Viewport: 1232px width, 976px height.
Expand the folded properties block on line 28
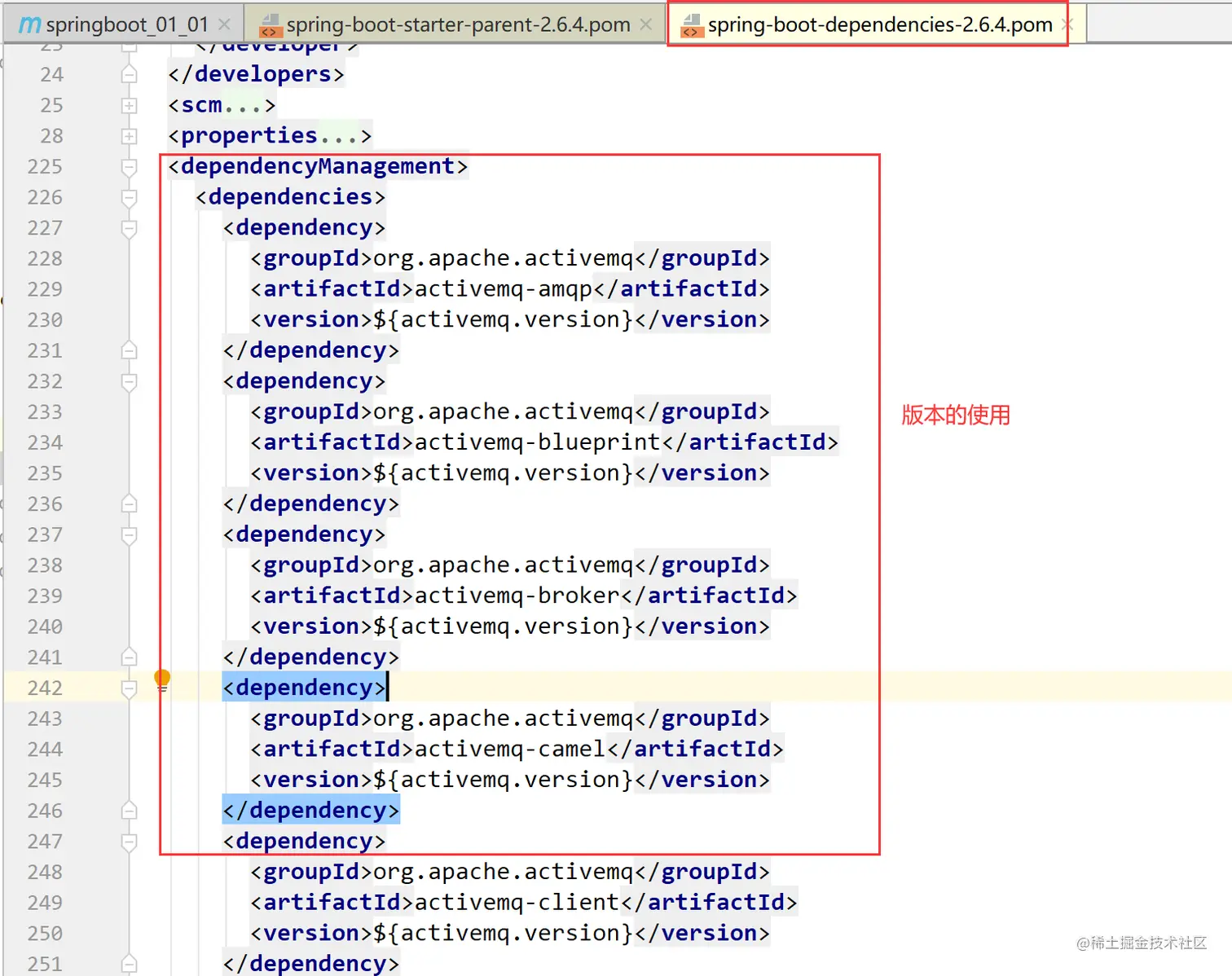click(x=129, y=136)
